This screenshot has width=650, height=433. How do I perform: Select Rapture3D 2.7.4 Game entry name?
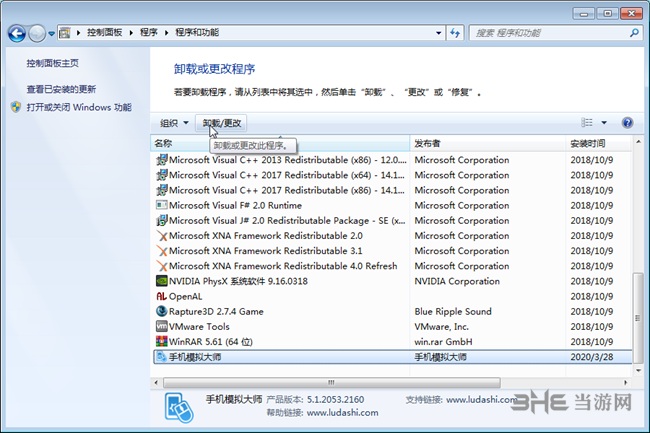[x=216, y=312]
